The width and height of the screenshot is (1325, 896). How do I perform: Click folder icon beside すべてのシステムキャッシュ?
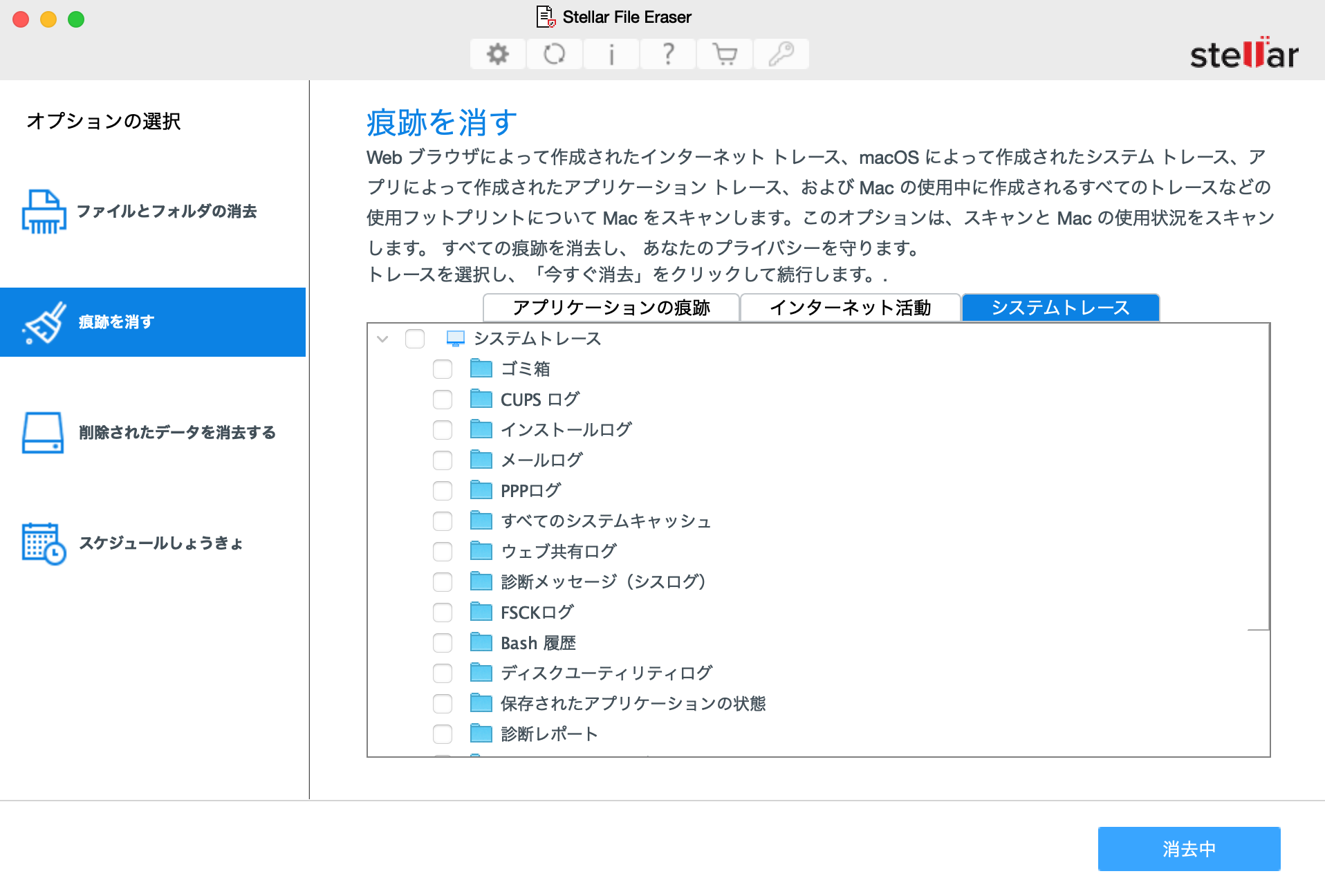coord(481,521)
